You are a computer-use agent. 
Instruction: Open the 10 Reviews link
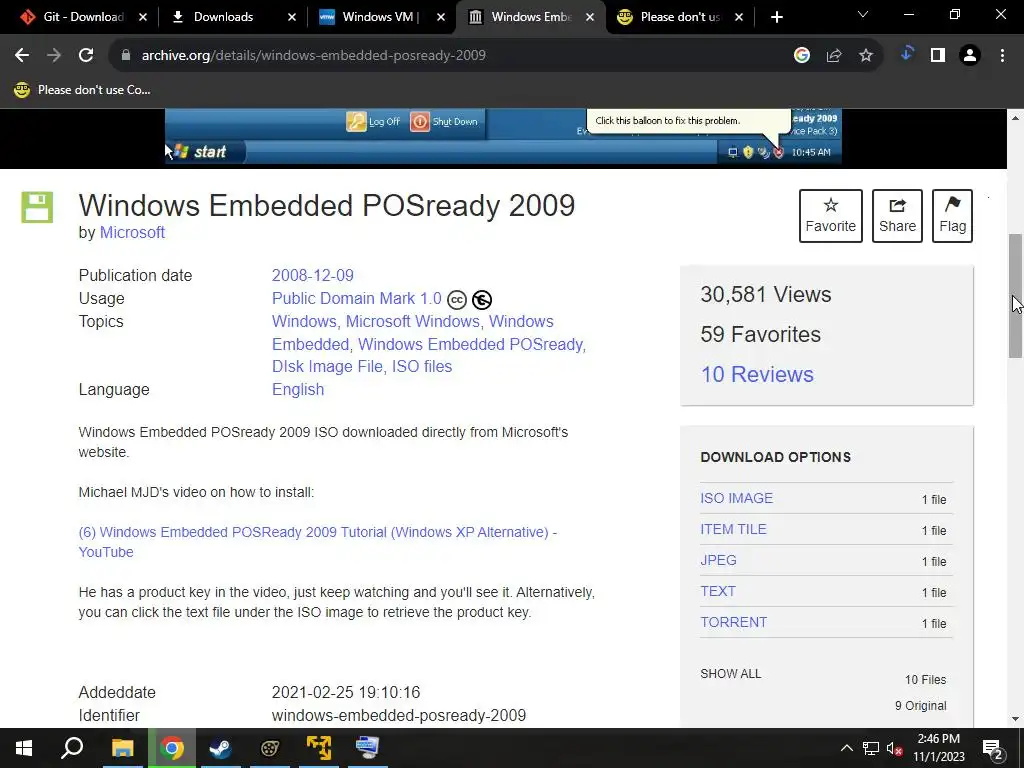pyautogui.click(x=757, y=374)
